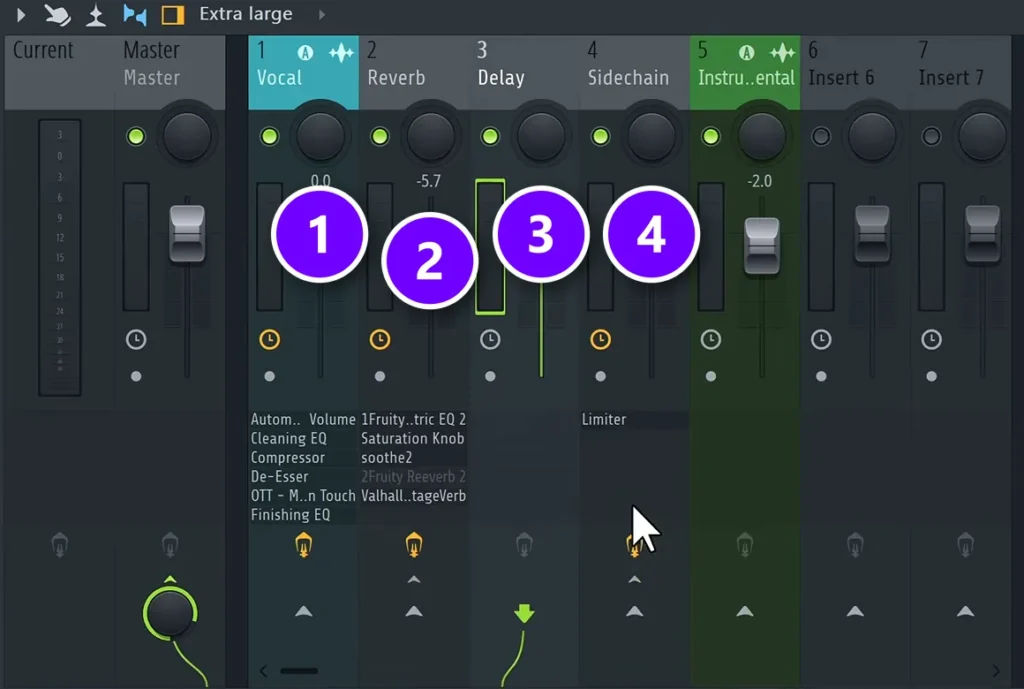Click the Insert 6 pan knob
Screen dimensions: 1024x689
pyautogui.click(x=872, y=136)
